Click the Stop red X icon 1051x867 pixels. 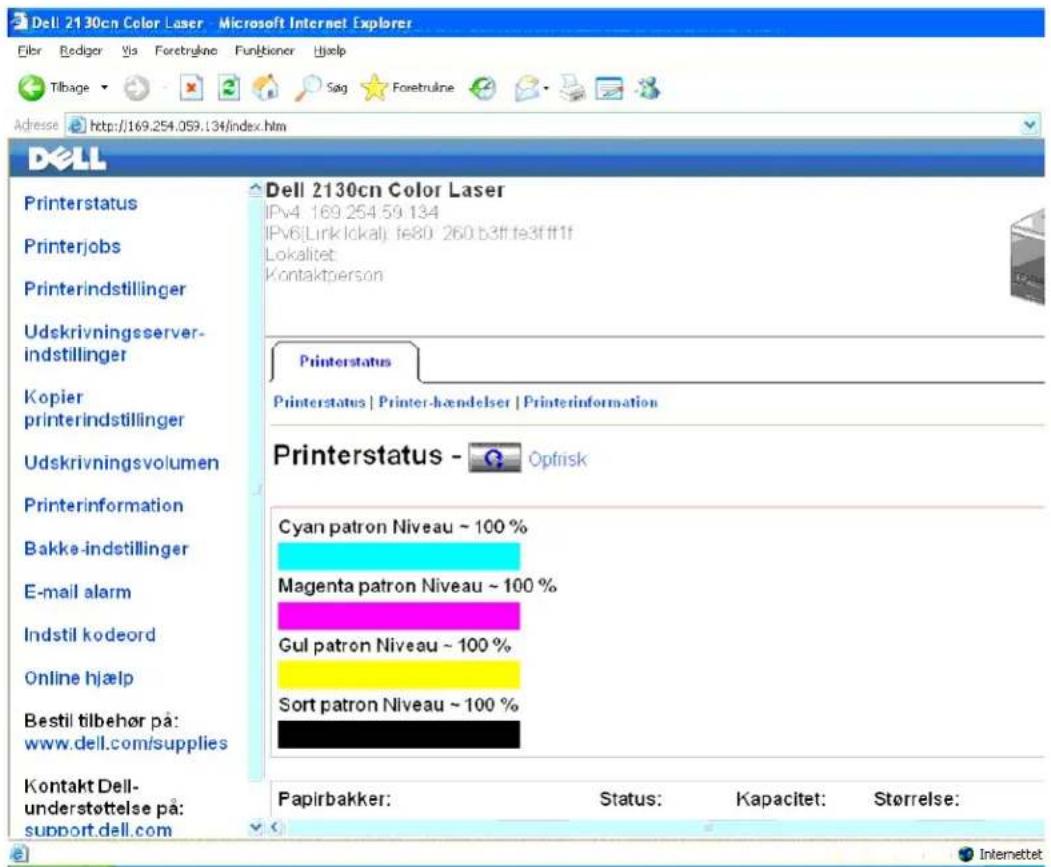pos(191,88)
